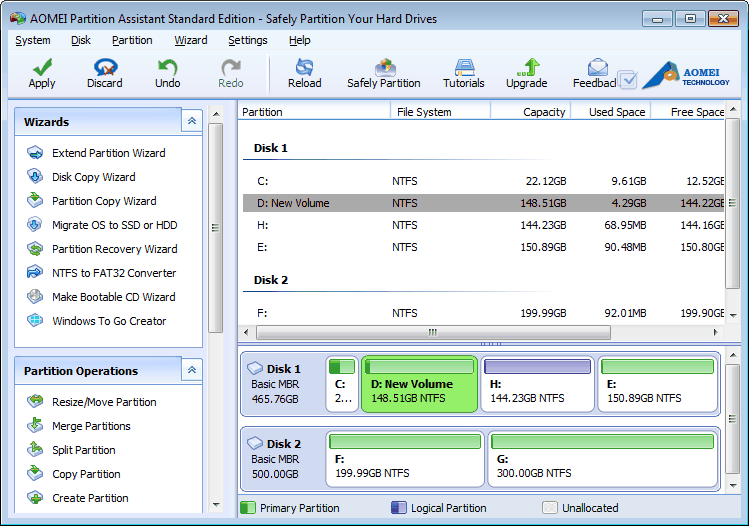This screenshot has height=526, width=749.
Task: Click the Disk 1 group heading in list
Action: (x=271, y=148)
